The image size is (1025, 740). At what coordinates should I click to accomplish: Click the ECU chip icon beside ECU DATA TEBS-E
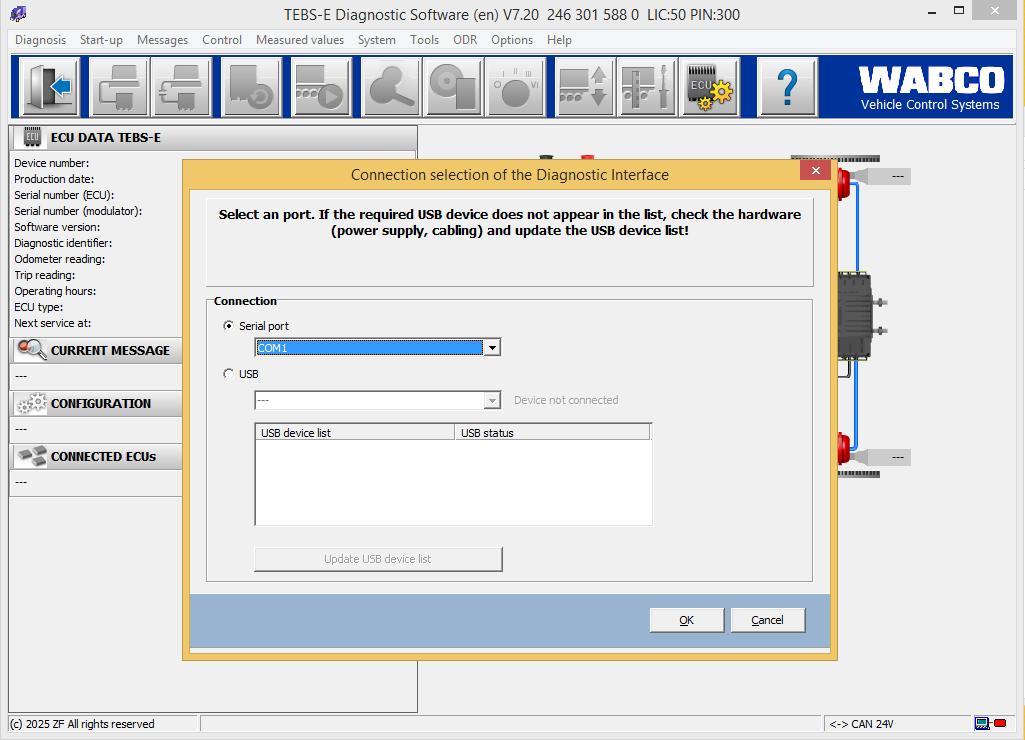(x=32, y=137)
